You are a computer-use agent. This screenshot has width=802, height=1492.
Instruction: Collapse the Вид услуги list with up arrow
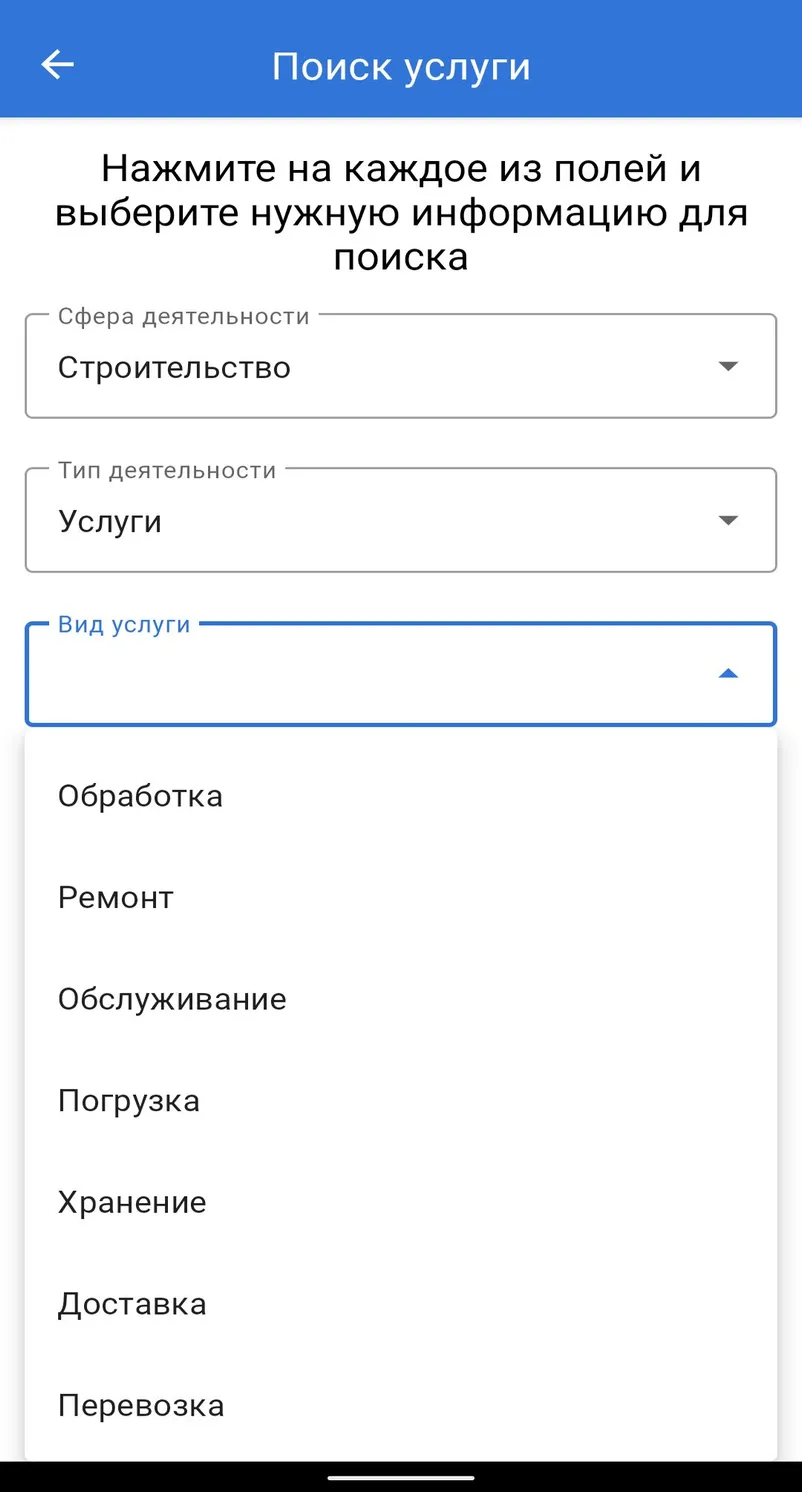click(728, 674)
